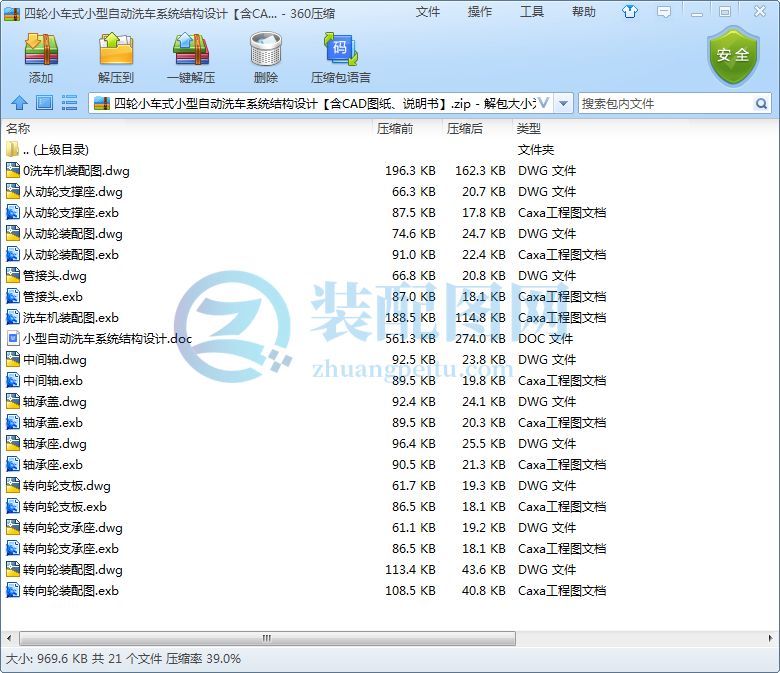The image size is (780, 673).
Task: Open the 文件 menu
Action: (428, 11)
